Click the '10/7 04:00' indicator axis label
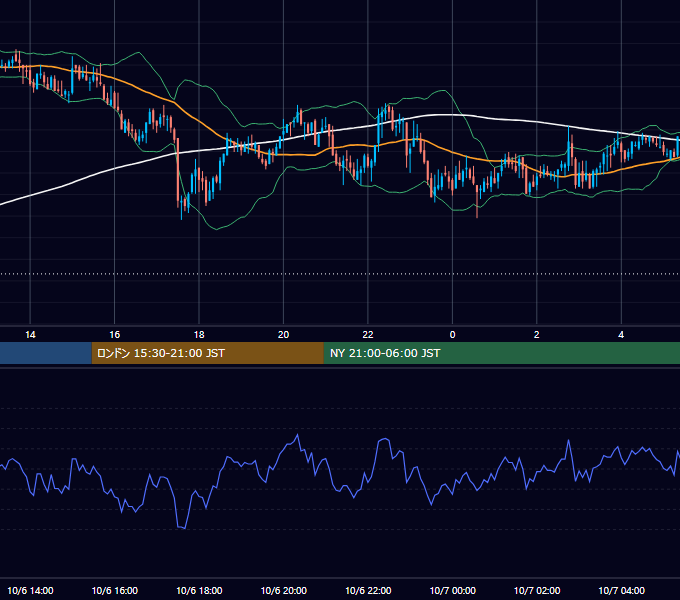The image size is (680, 600). (x=621, y=590)
